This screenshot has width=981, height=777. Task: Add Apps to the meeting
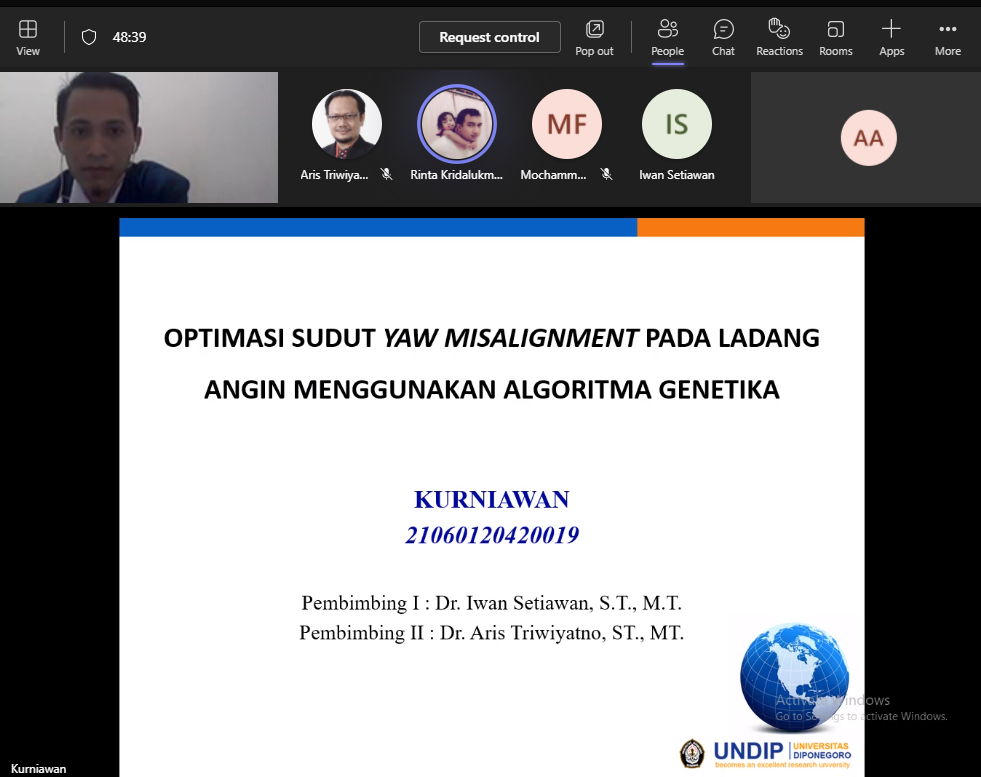(891, 37)
